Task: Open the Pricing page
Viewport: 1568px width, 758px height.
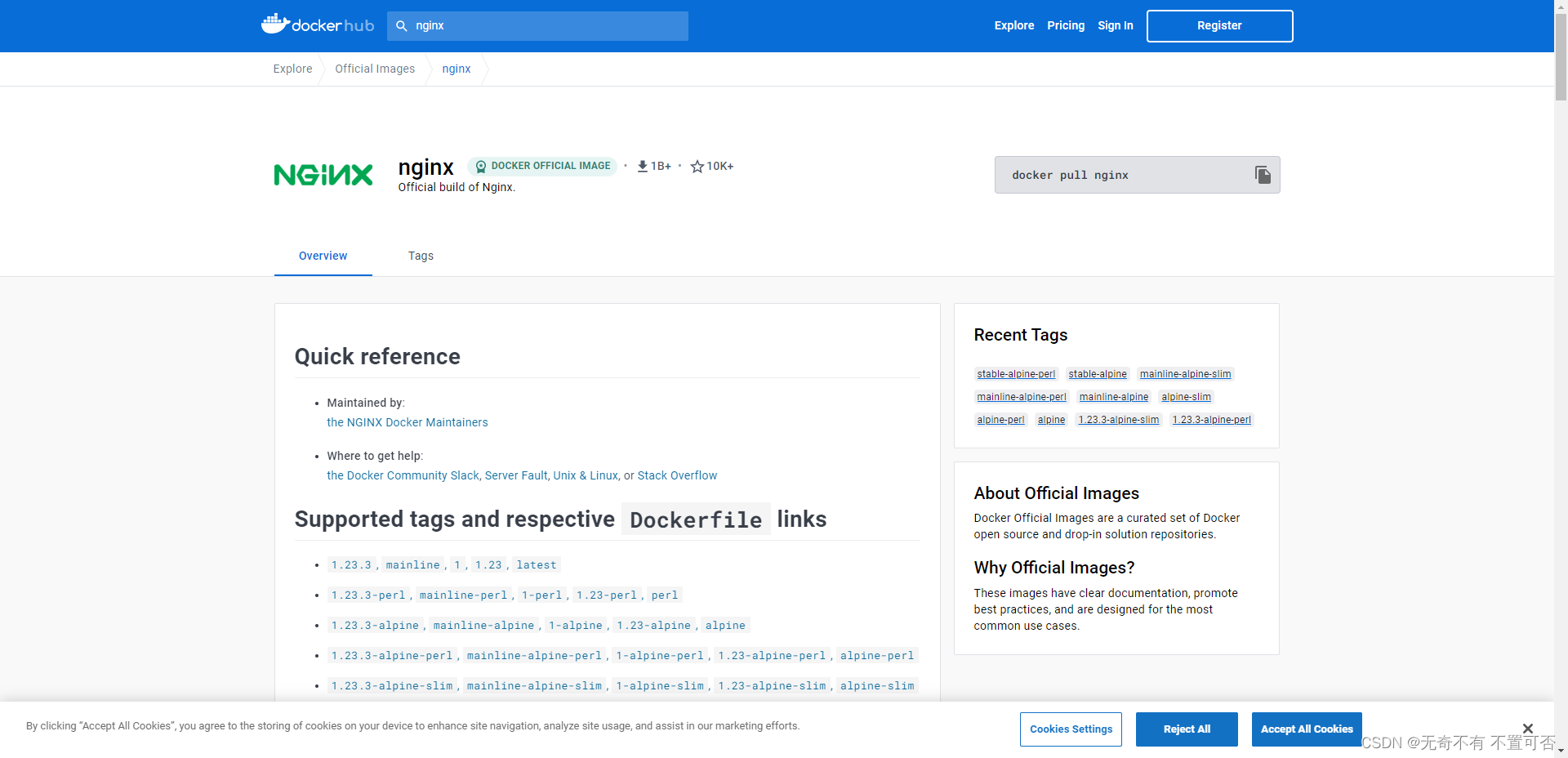Action: [x=1066, y=25]
